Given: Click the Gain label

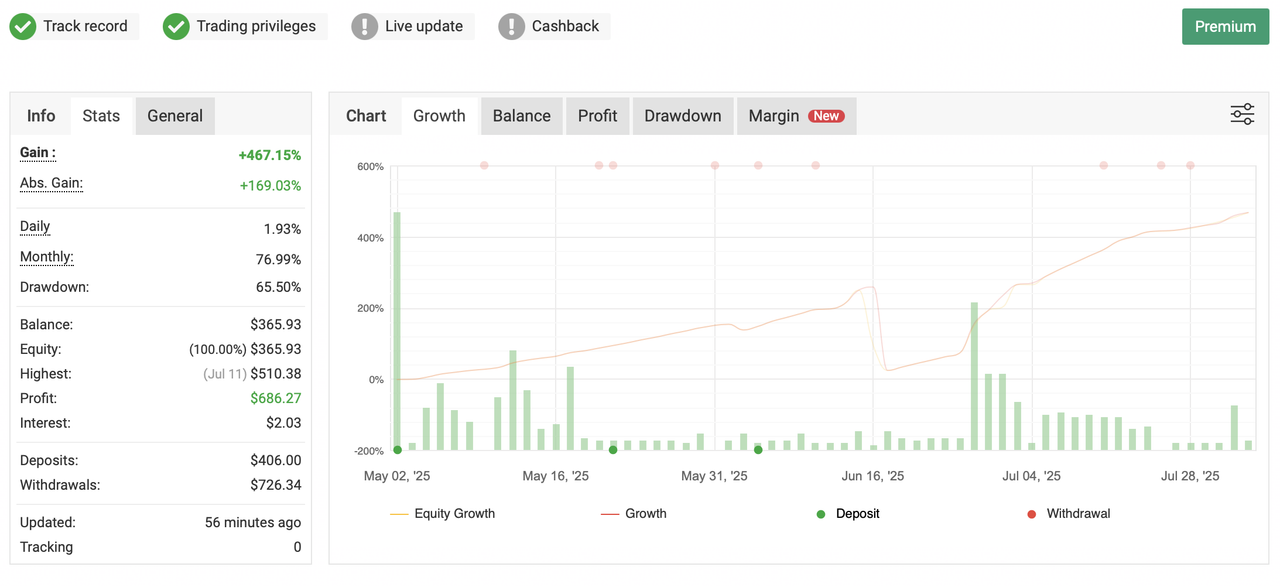Looking at the screenshot, I should (x=38, y=153).
